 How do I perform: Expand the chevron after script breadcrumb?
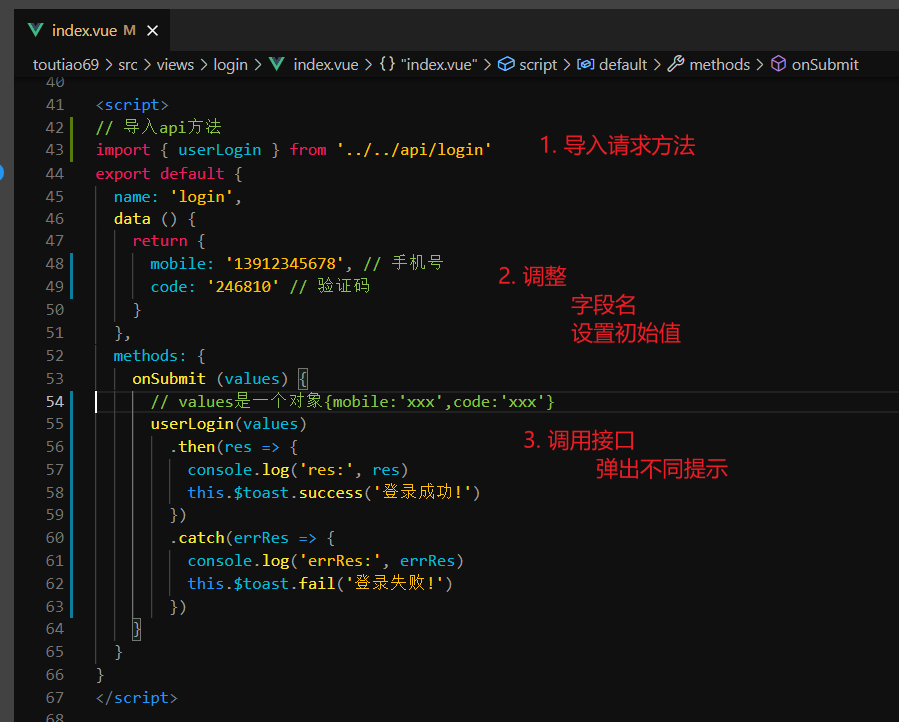[567, 65]
